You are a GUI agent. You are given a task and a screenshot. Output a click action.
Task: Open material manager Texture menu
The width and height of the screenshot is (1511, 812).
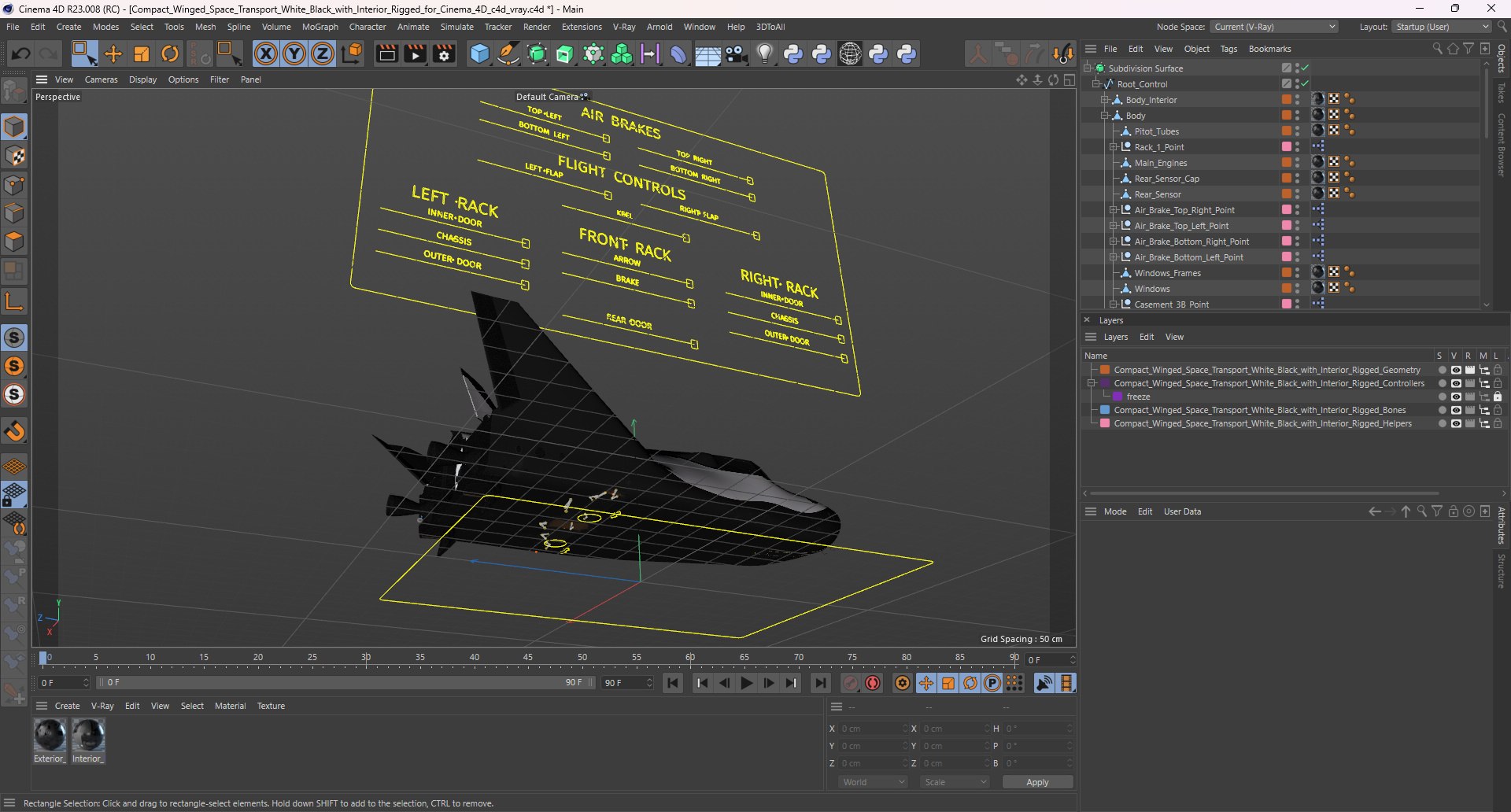(x=271, y=706)
